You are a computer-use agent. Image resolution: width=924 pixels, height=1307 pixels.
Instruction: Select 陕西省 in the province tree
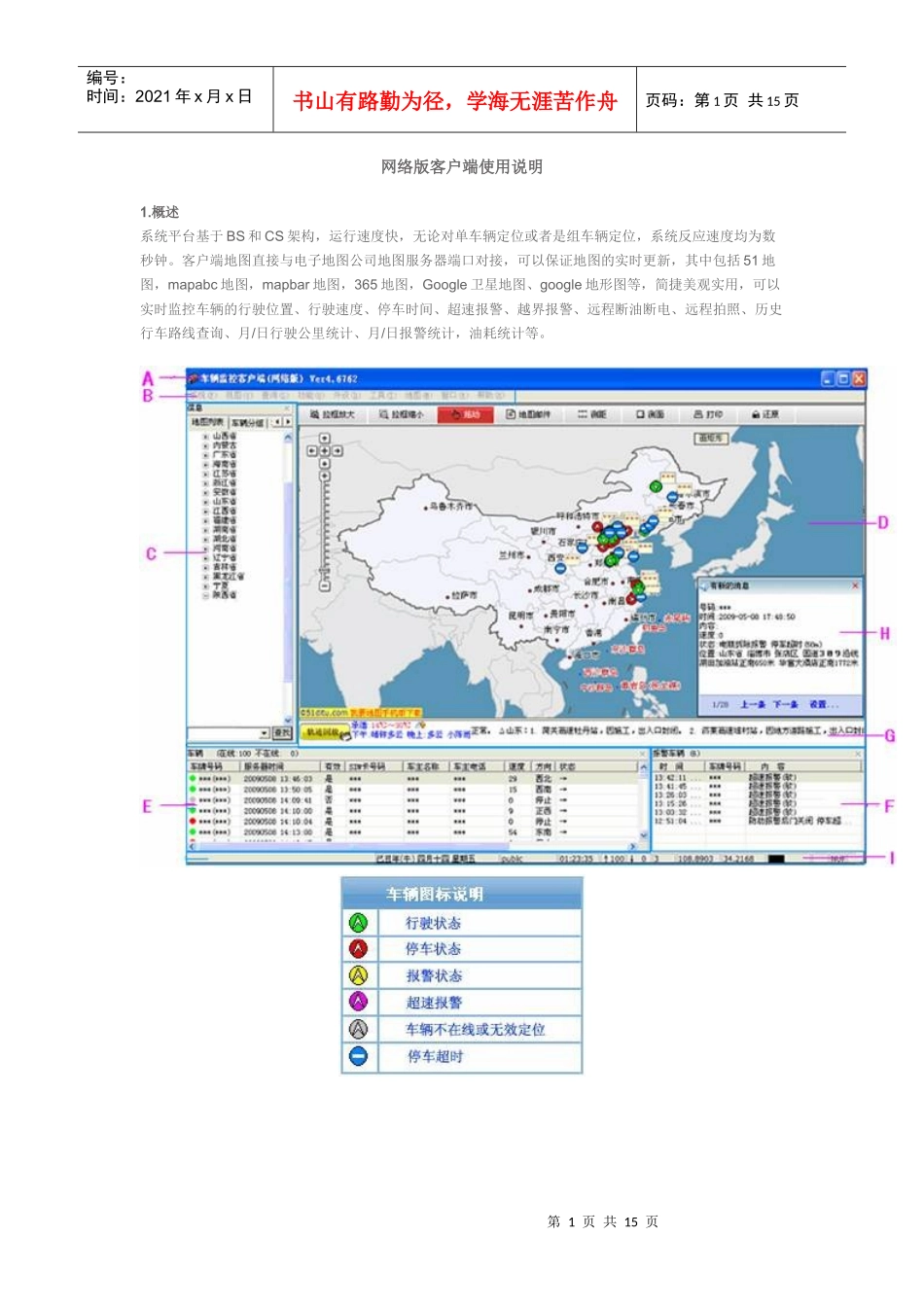point(225,595)
